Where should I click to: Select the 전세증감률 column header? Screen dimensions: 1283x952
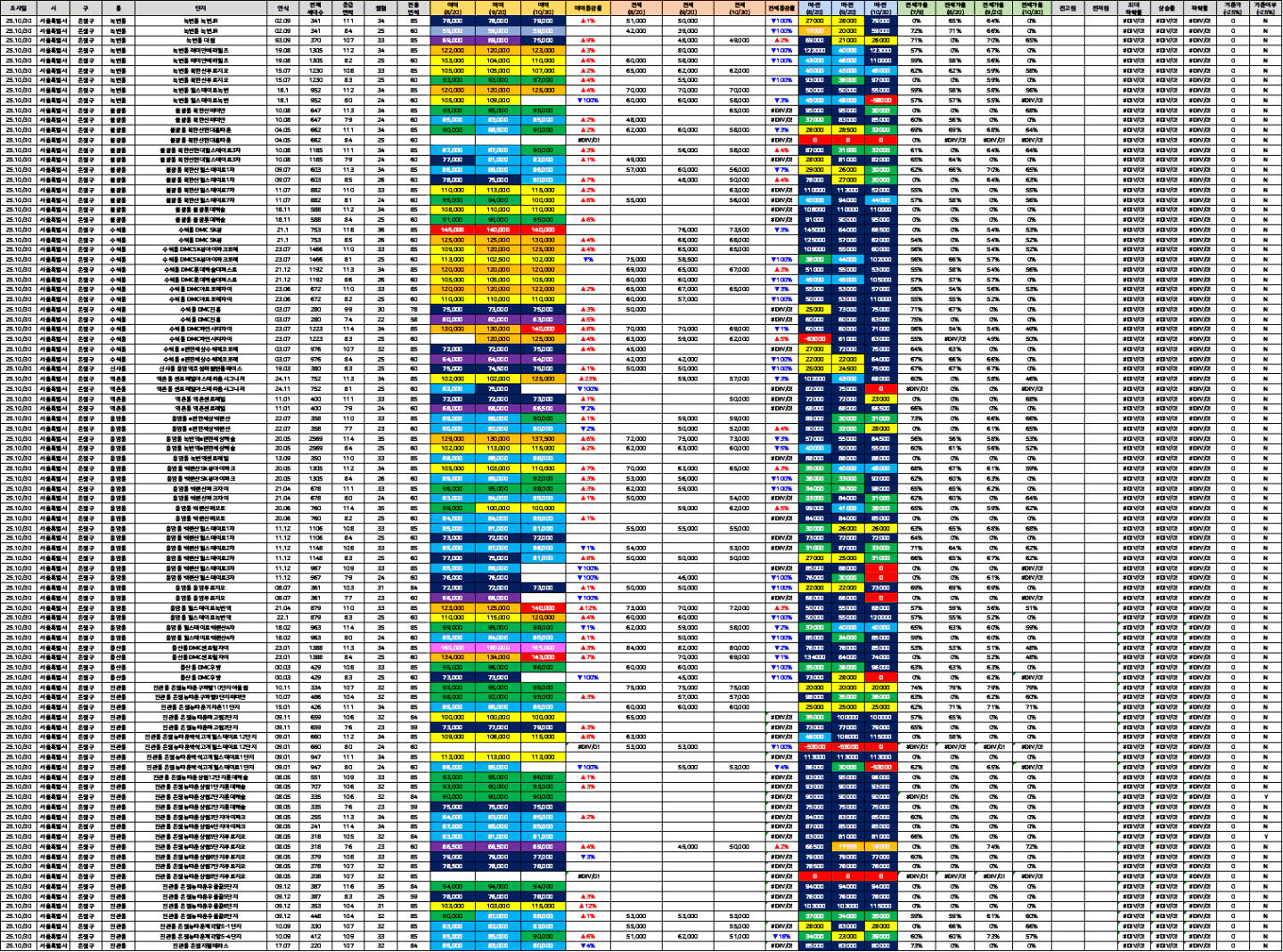point(781,8)
